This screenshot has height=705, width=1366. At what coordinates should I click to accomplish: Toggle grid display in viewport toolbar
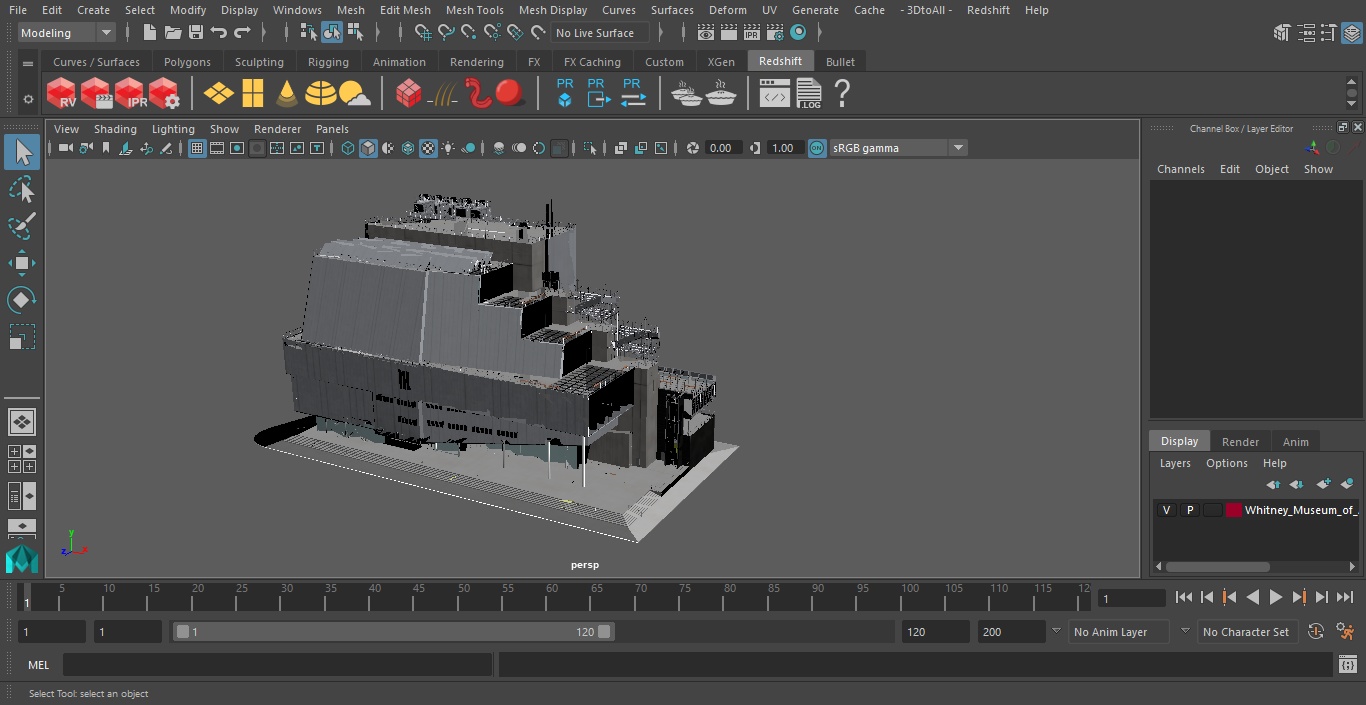pyautogui.click(x=197, y=148)
